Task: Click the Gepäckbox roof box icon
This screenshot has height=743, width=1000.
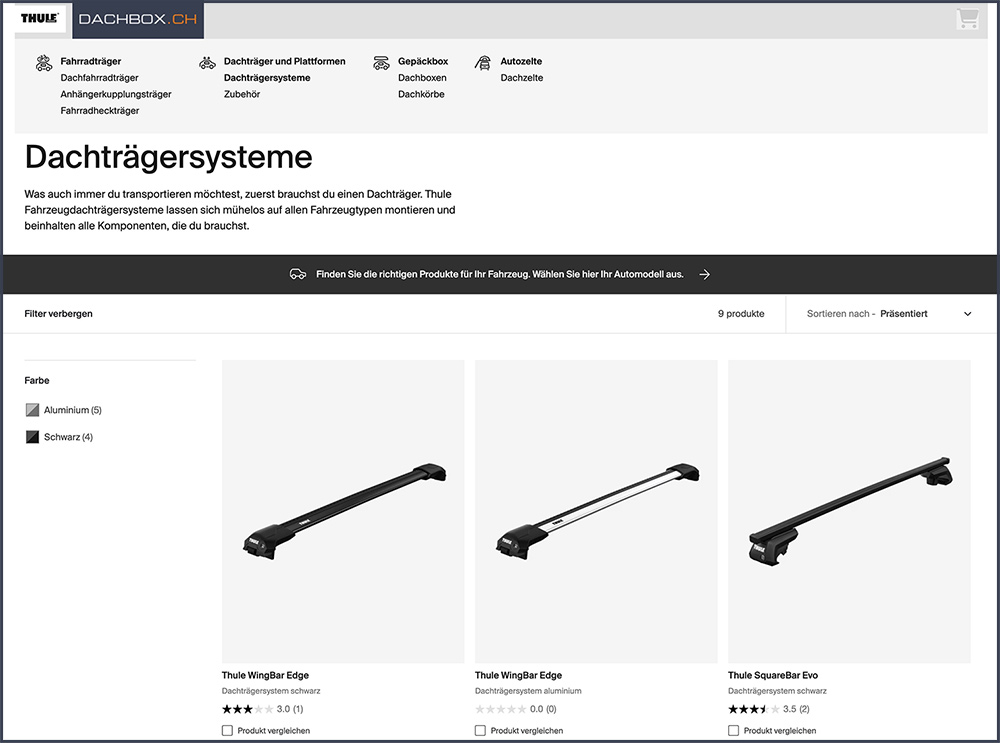Action: [x=381, y=63]
